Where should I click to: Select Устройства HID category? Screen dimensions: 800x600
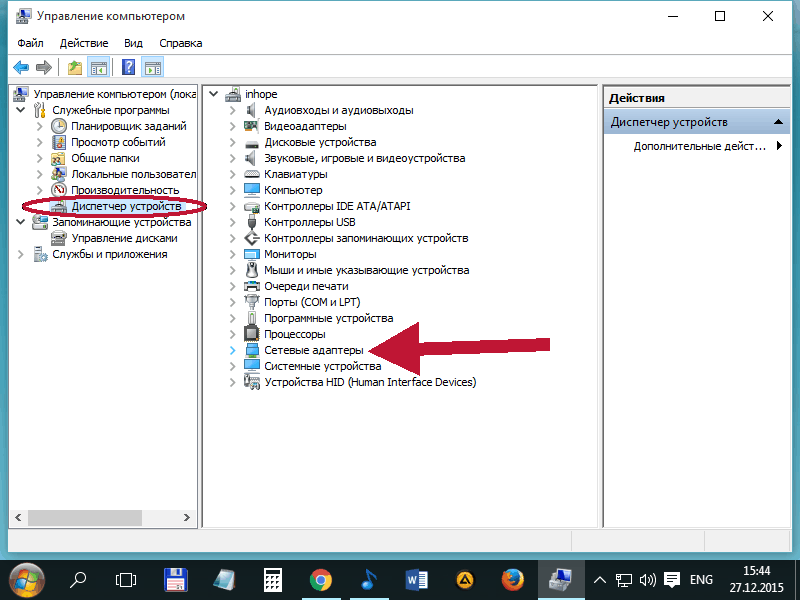(370, 382)
